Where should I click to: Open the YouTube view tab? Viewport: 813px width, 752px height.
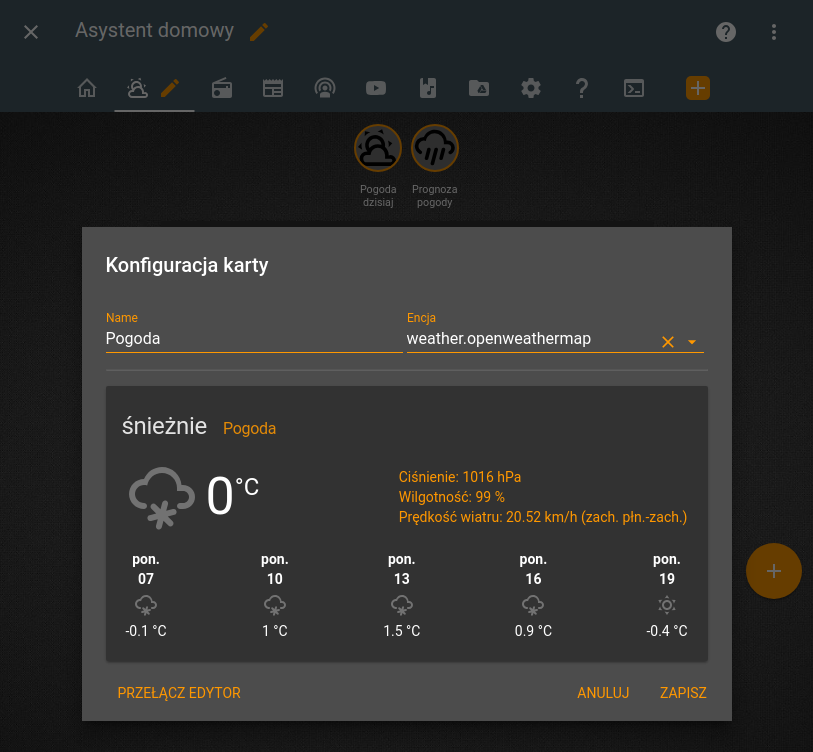pos(376,88)
